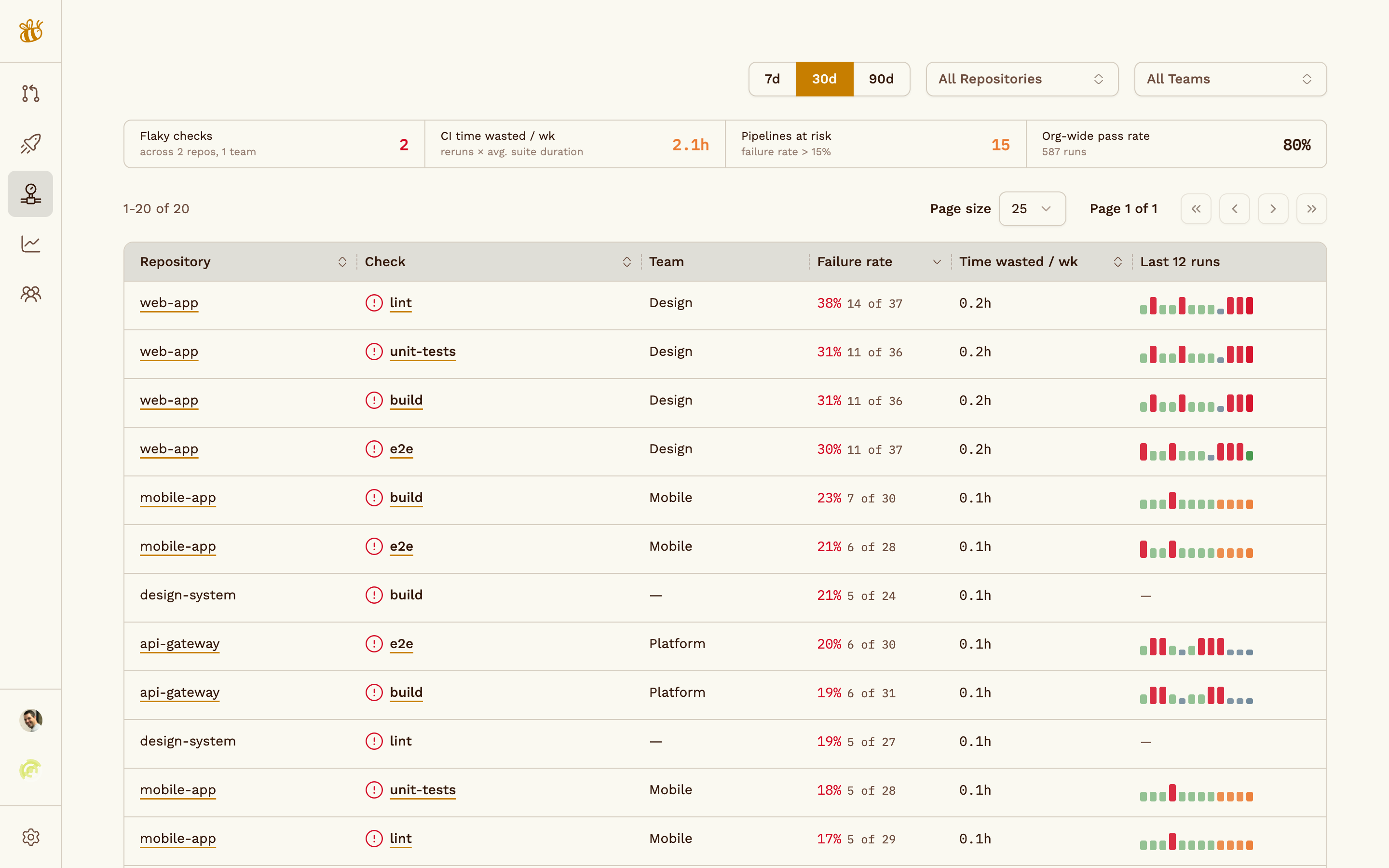Select the 90d time range
Viewport: 1389px width, 868px height.
(x=881, y=79)
